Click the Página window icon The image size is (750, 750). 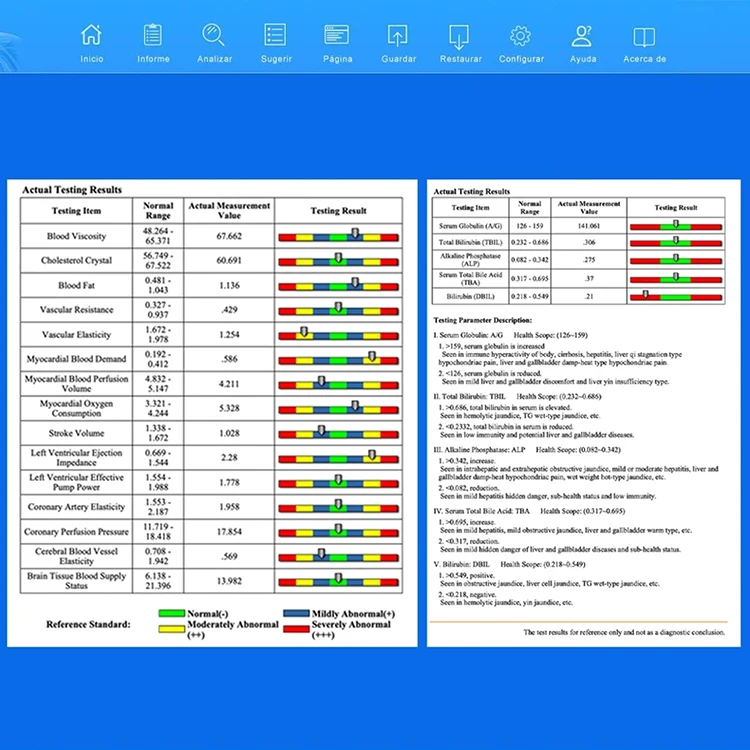click(x=337, y=35)
